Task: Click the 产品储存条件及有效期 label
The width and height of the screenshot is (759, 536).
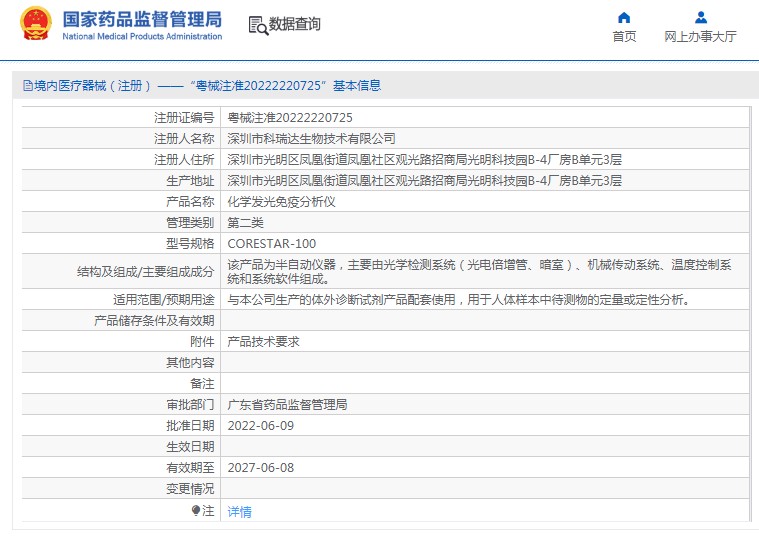Action: coord(154,321)
